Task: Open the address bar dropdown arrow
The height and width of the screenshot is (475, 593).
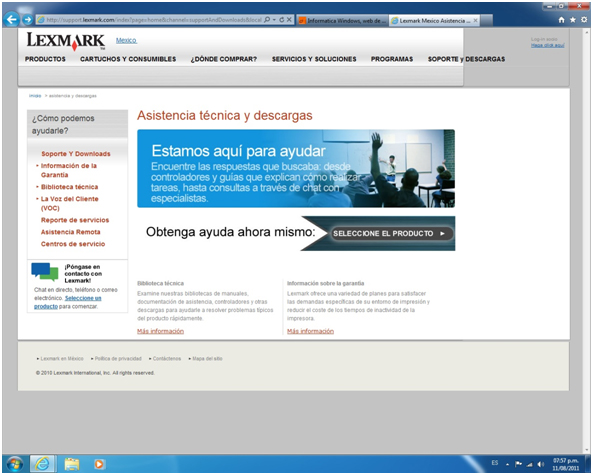Action: point(274,20)
